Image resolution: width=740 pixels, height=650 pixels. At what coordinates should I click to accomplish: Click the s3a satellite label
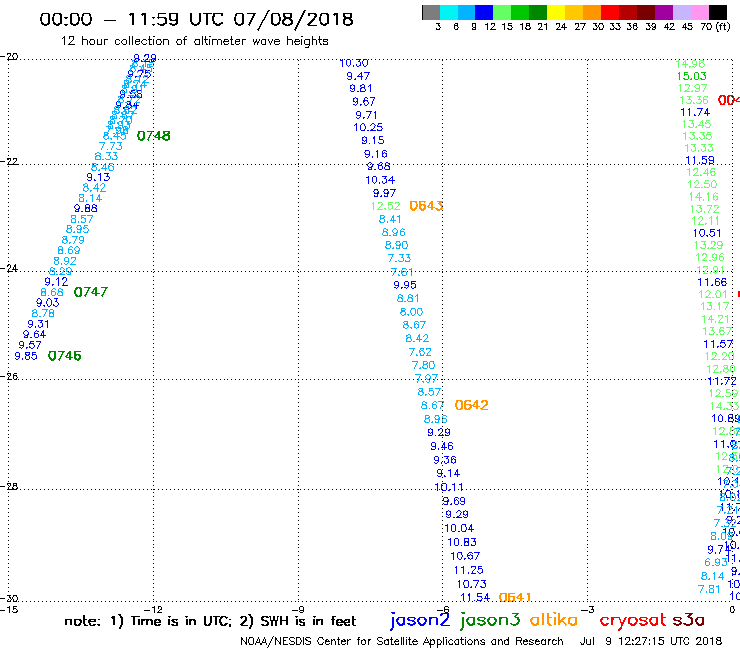689,620
